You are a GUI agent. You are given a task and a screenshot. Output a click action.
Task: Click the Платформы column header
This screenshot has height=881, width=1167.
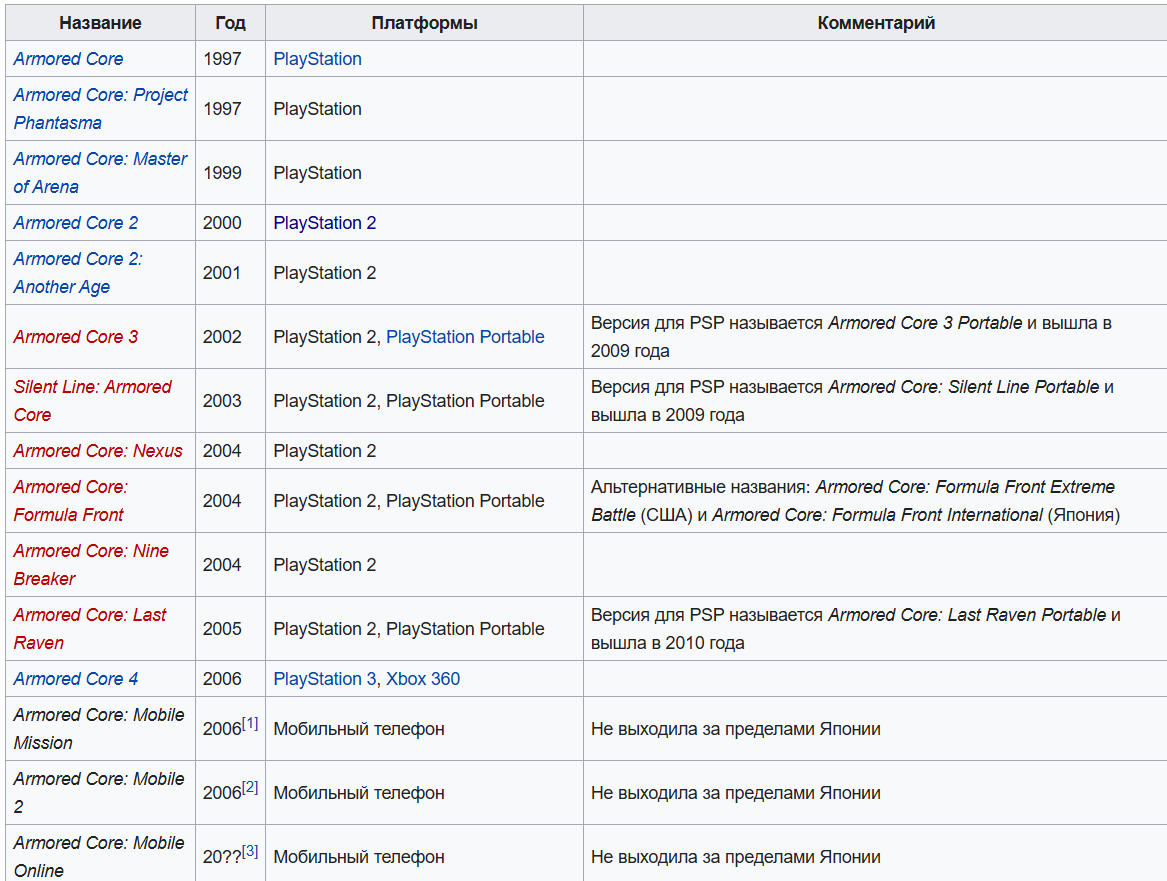pyautogui.click(x=424, y=23)
